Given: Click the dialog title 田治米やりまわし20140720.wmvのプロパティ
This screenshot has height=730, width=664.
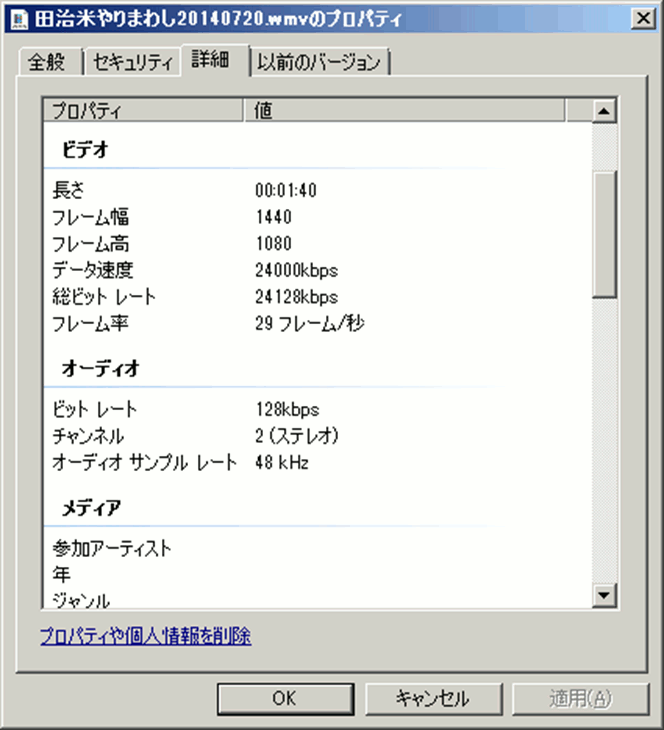Looking at the screenshot, I should point(219,20).
